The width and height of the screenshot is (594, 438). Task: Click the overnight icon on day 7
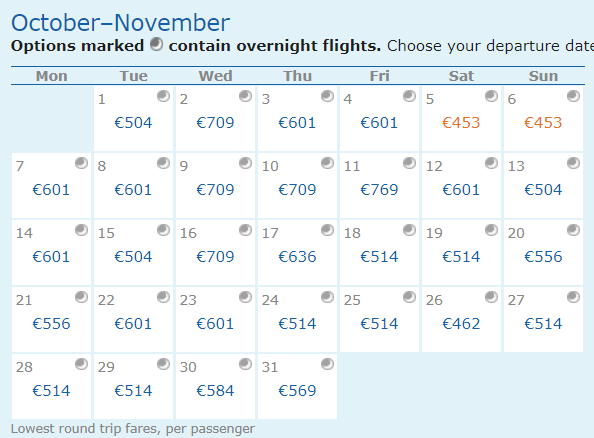pos(81,163)
